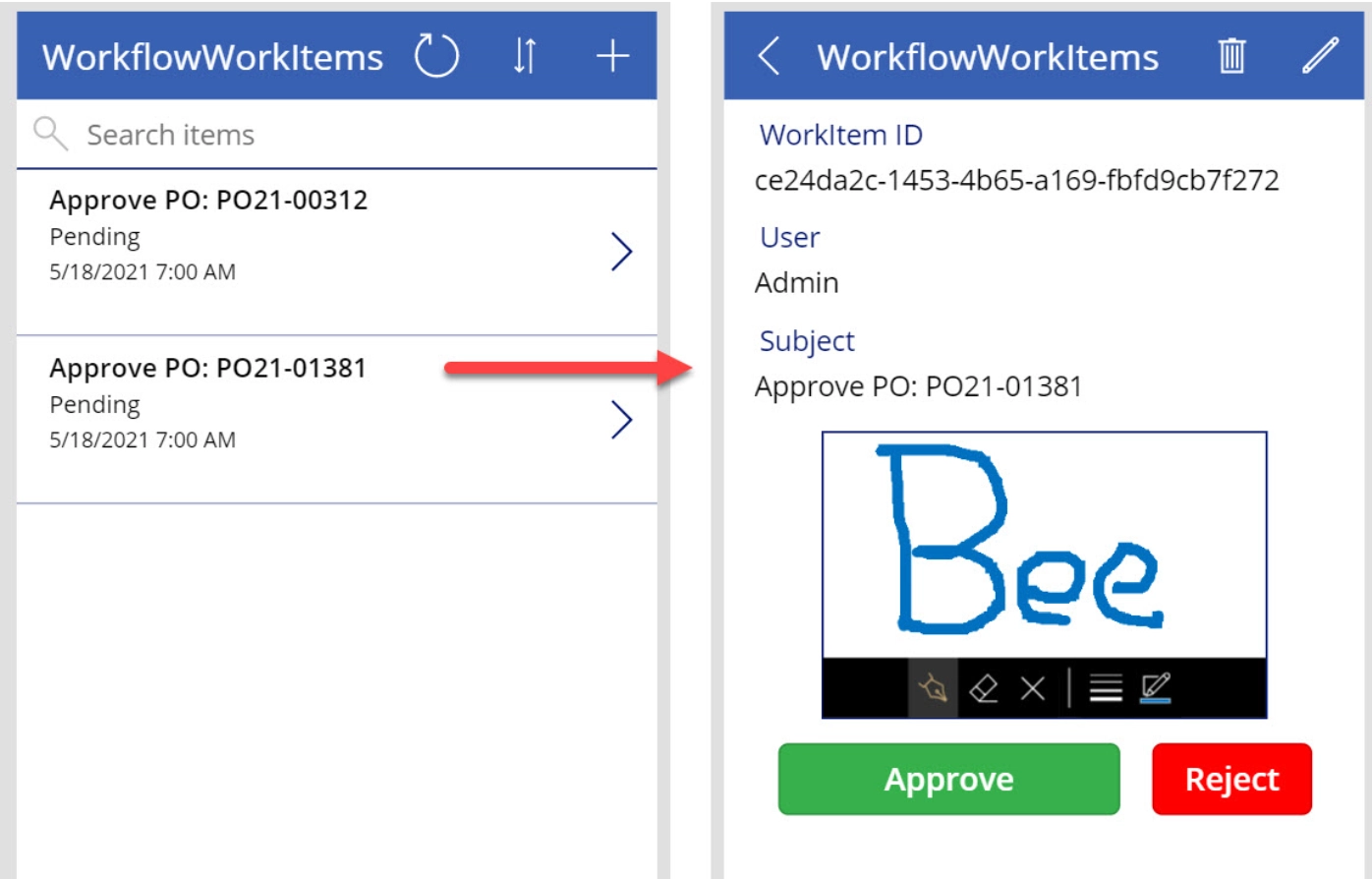Select Approve PO: PO21-01381 title in list
Screen dimensions: 1372x879
click(208, 369)
